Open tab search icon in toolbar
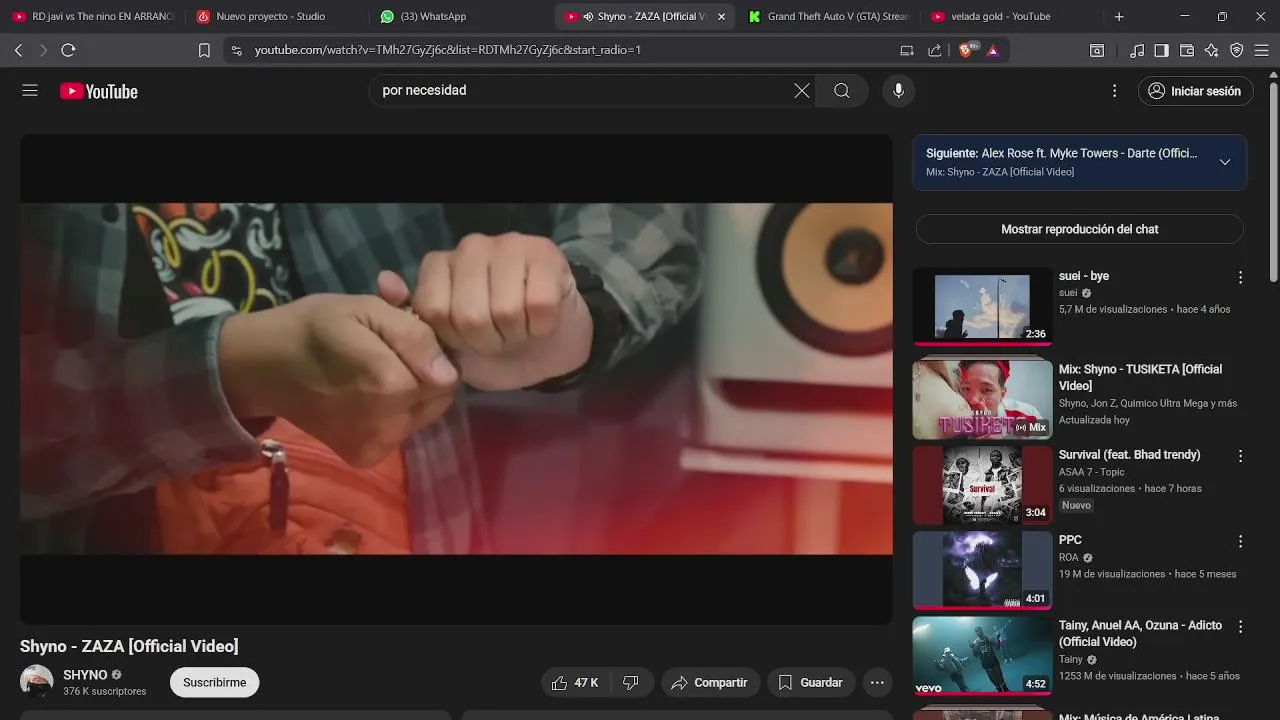Viewport: 1280px width, 720px height. click(x=1097, y=50)
